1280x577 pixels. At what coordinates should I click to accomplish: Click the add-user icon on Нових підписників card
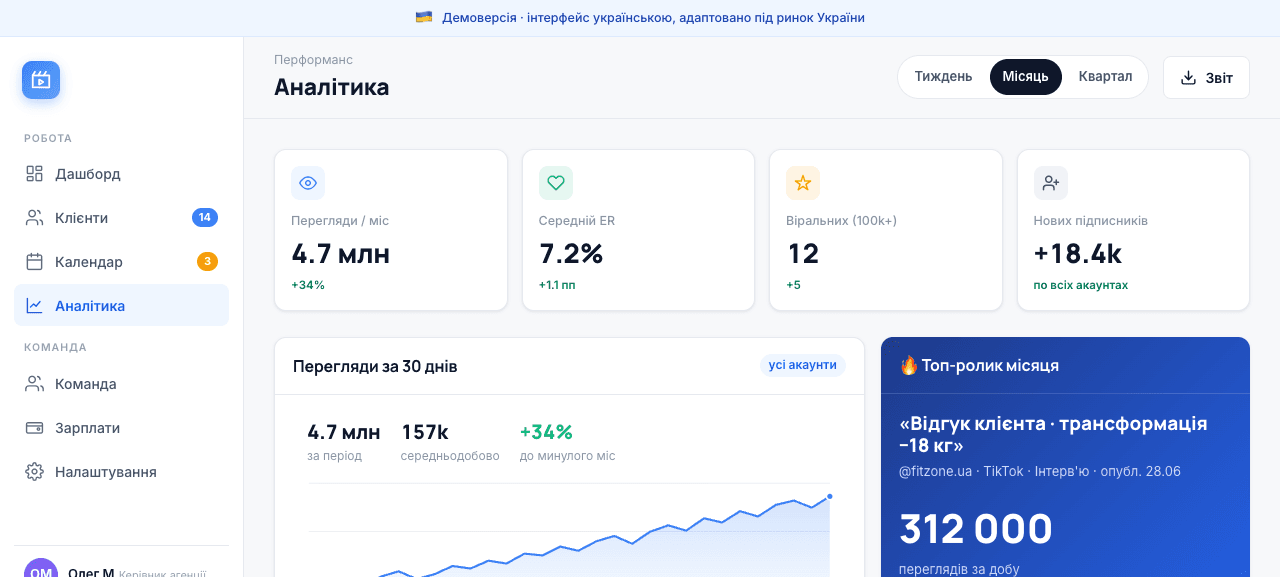click(1051, 183)
